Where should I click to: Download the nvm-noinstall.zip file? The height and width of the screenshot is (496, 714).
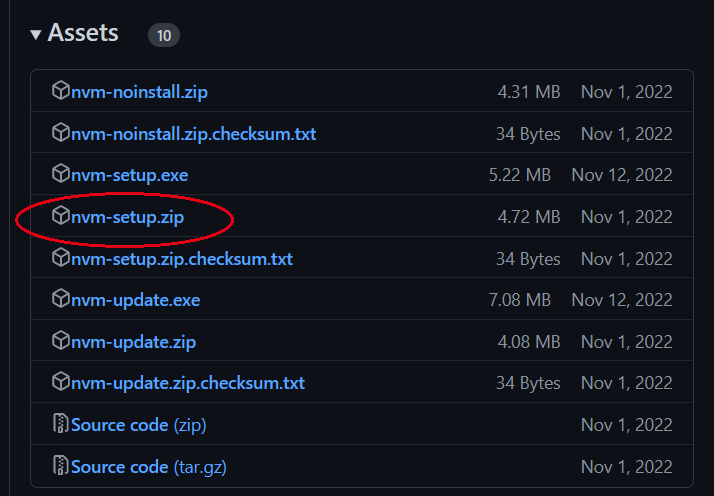click(140, 92)
